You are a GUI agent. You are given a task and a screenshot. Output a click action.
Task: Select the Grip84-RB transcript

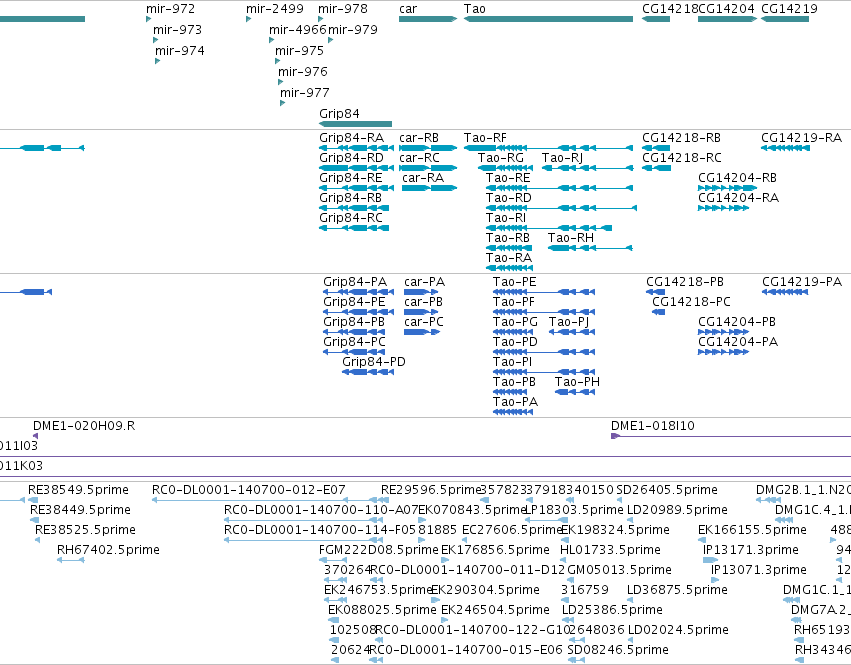354,208
